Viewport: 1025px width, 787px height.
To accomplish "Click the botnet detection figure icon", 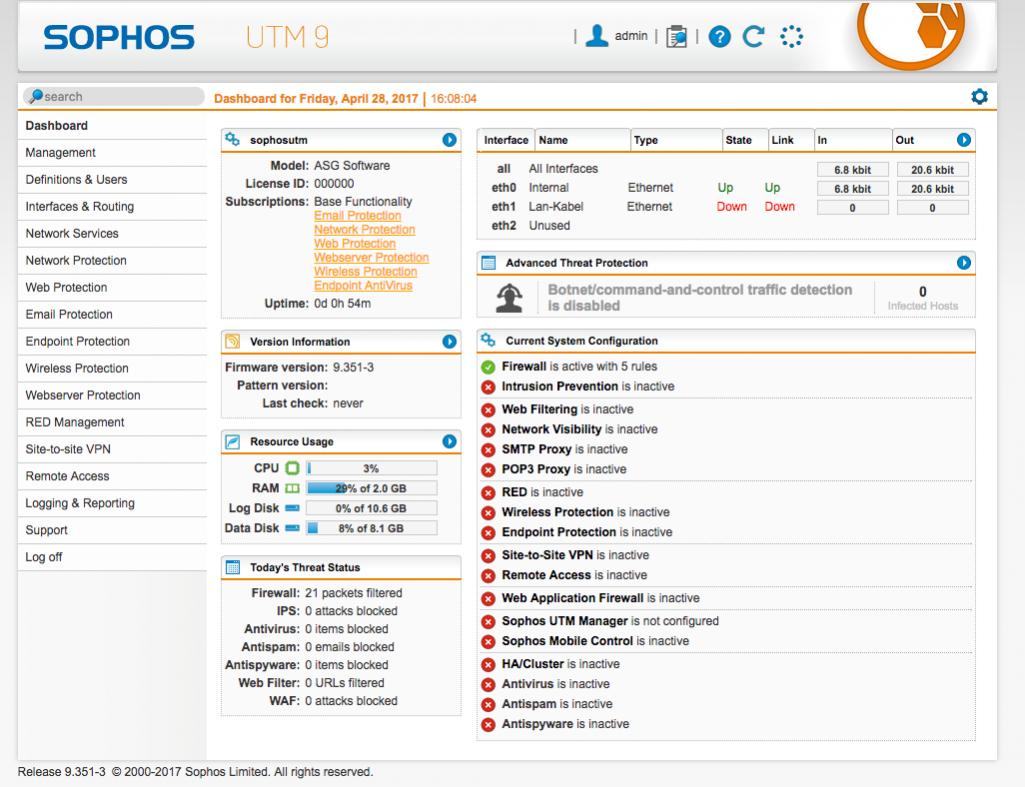I will [509, 298].
